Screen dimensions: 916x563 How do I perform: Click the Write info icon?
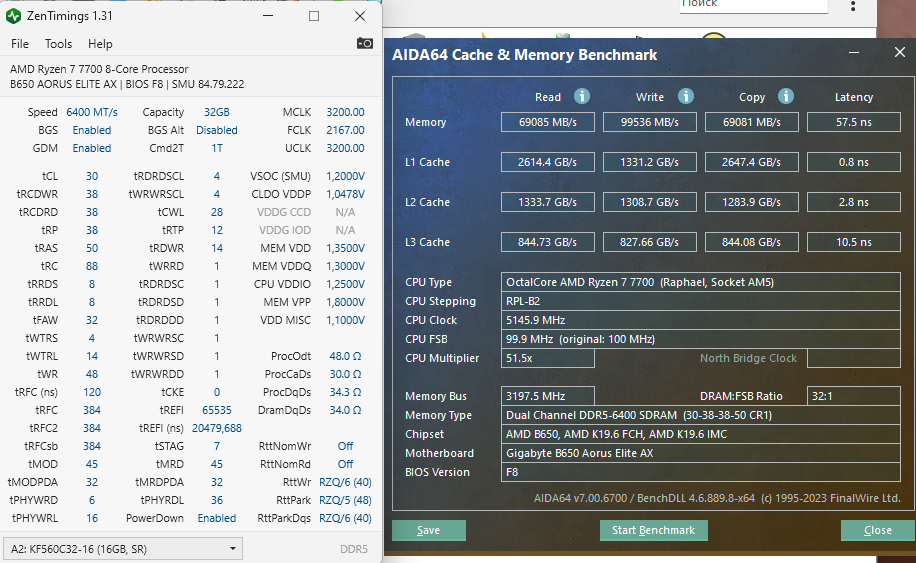pyautogui.click(x=686, y=96)
